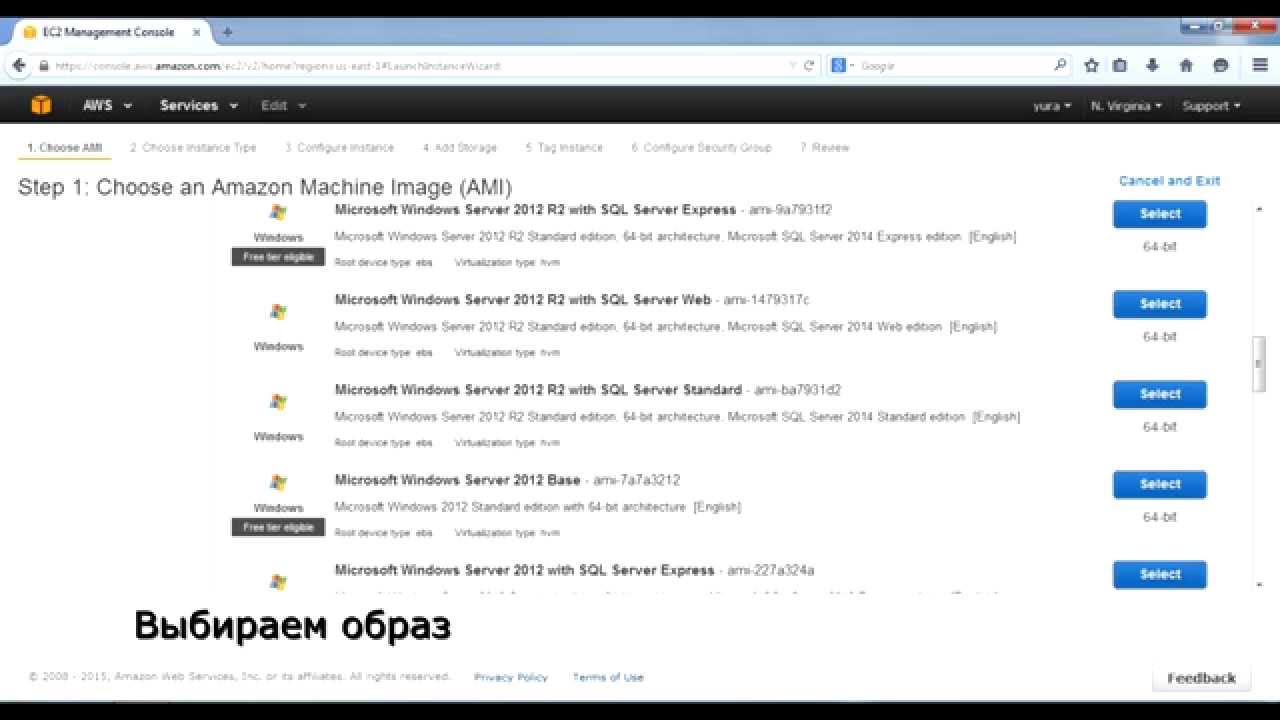Image resolution: width=1280 pixels, height=720 pixels.
Task: Click the AMI list scroll down arrow
Action: point(1259,583)
